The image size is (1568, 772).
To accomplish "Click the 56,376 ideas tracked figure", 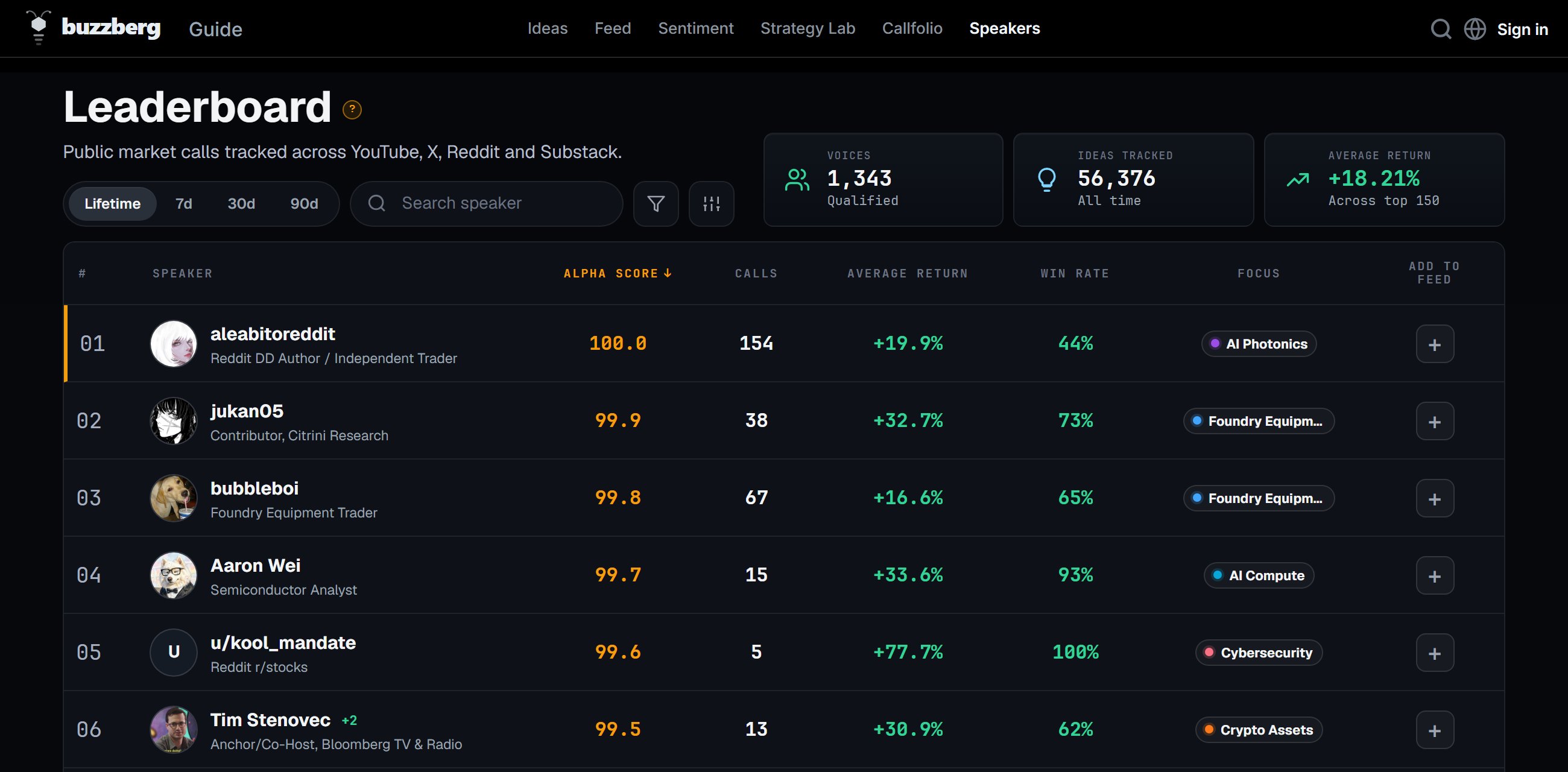I will coord(1116,179).
